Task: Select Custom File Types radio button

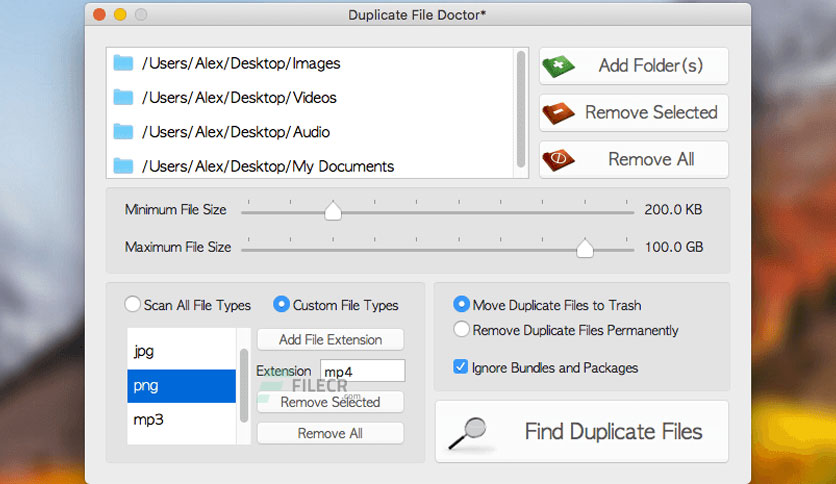Action: tap(281, 304)
